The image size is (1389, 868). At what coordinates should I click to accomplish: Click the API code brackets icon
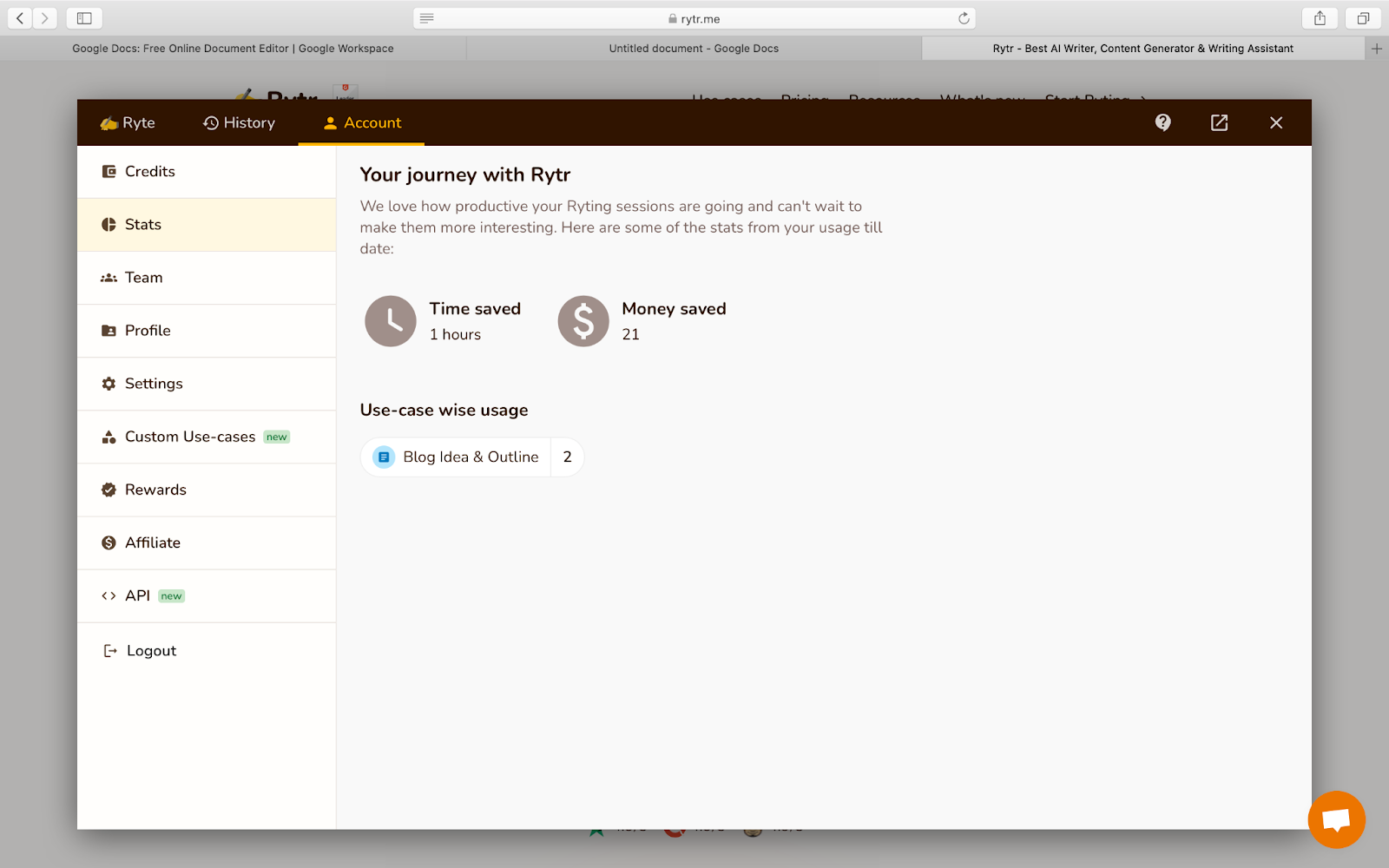click(109, 595)
